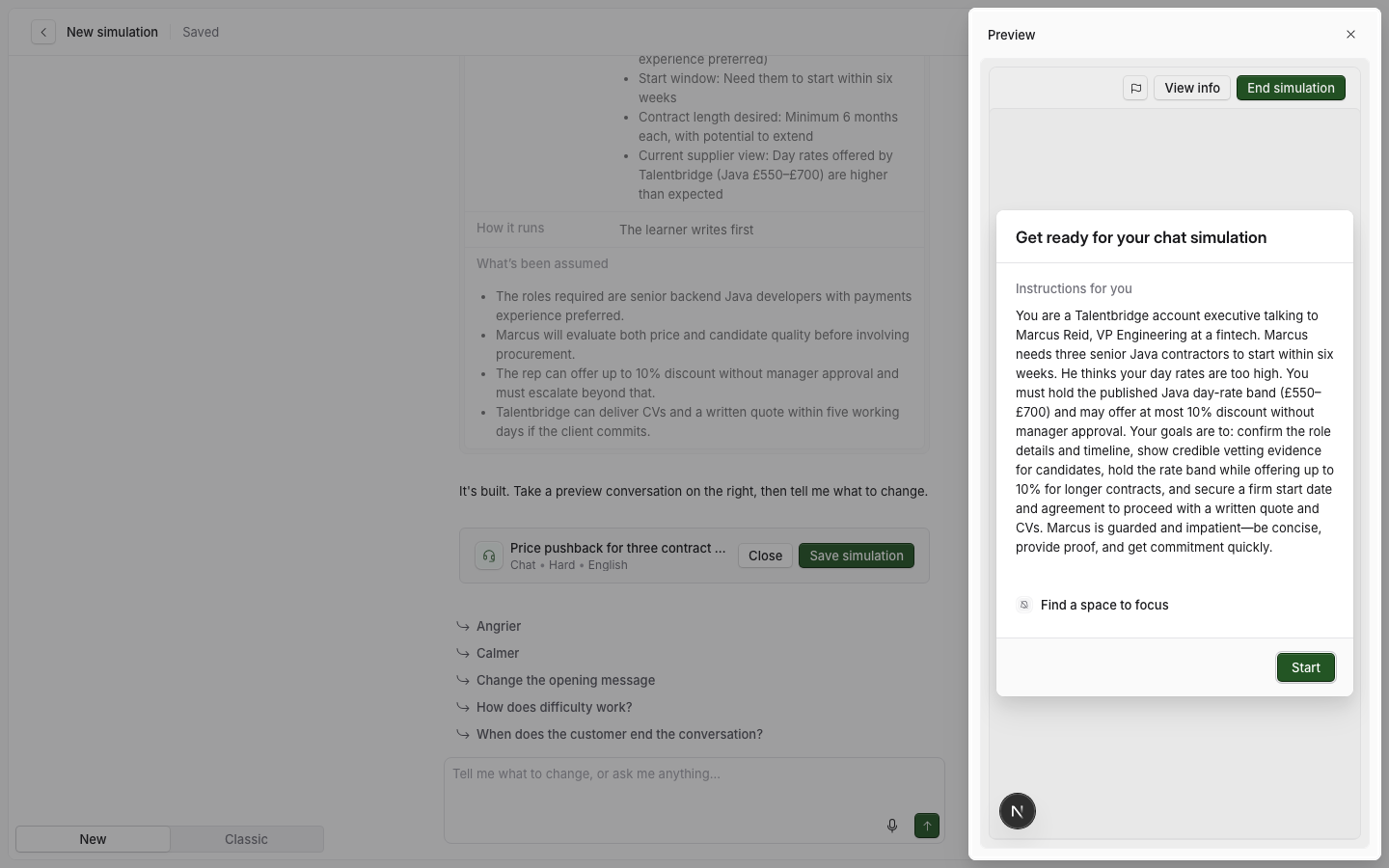The height and width of the screenshot is (868, 1389).
Task: Click the arrow icon beside Calmer
Action: pos(463,653)
